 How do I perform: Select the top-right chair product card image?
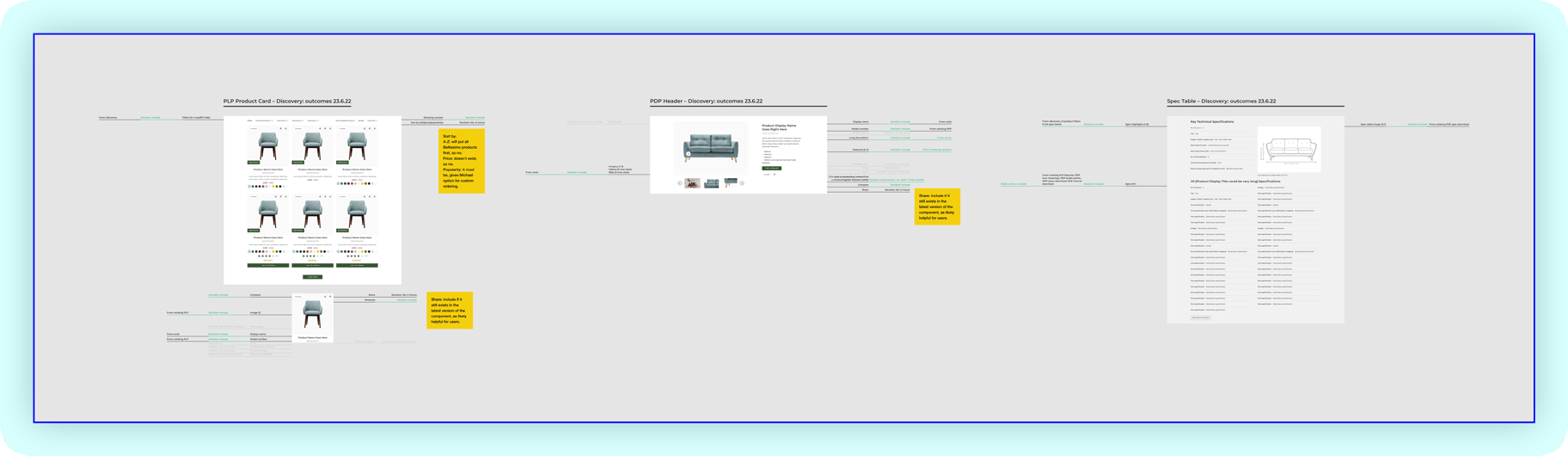358,146
